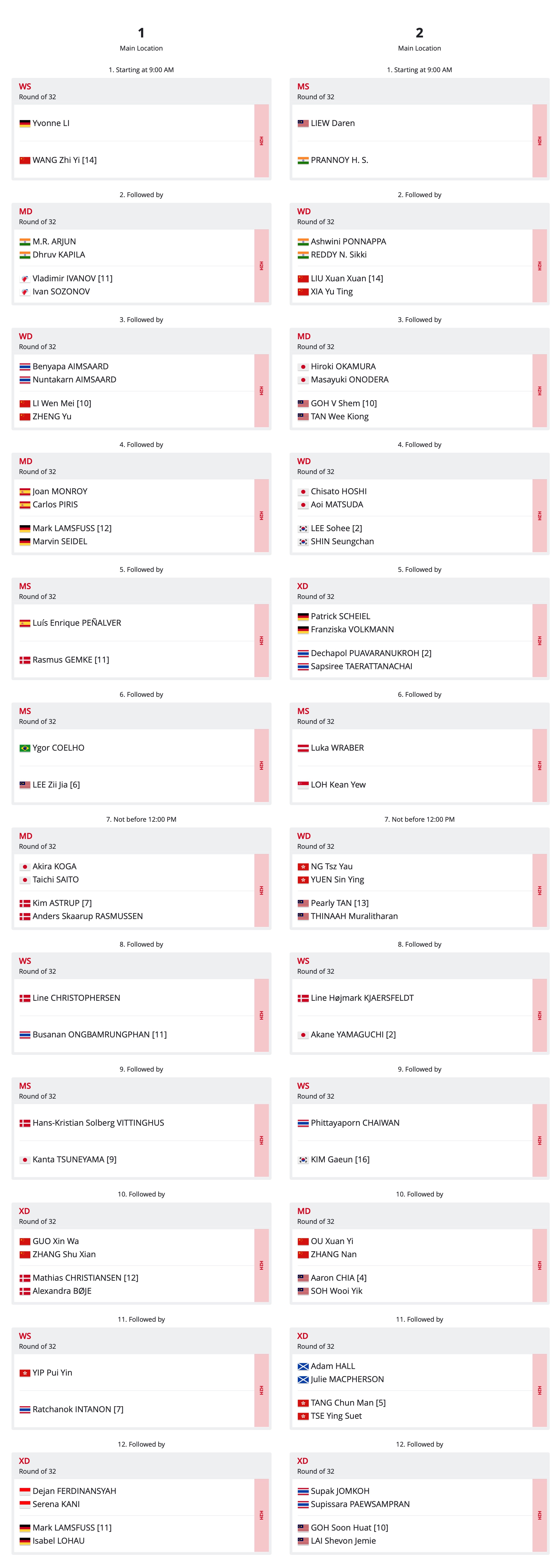Open H2H for Luka WRABER vs LOH Kean Yew

point(540,766)
